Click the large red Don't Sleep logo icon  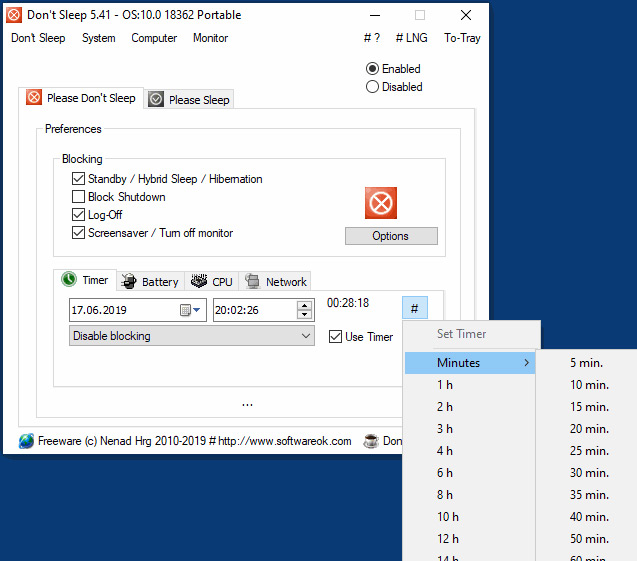point(381,203)
